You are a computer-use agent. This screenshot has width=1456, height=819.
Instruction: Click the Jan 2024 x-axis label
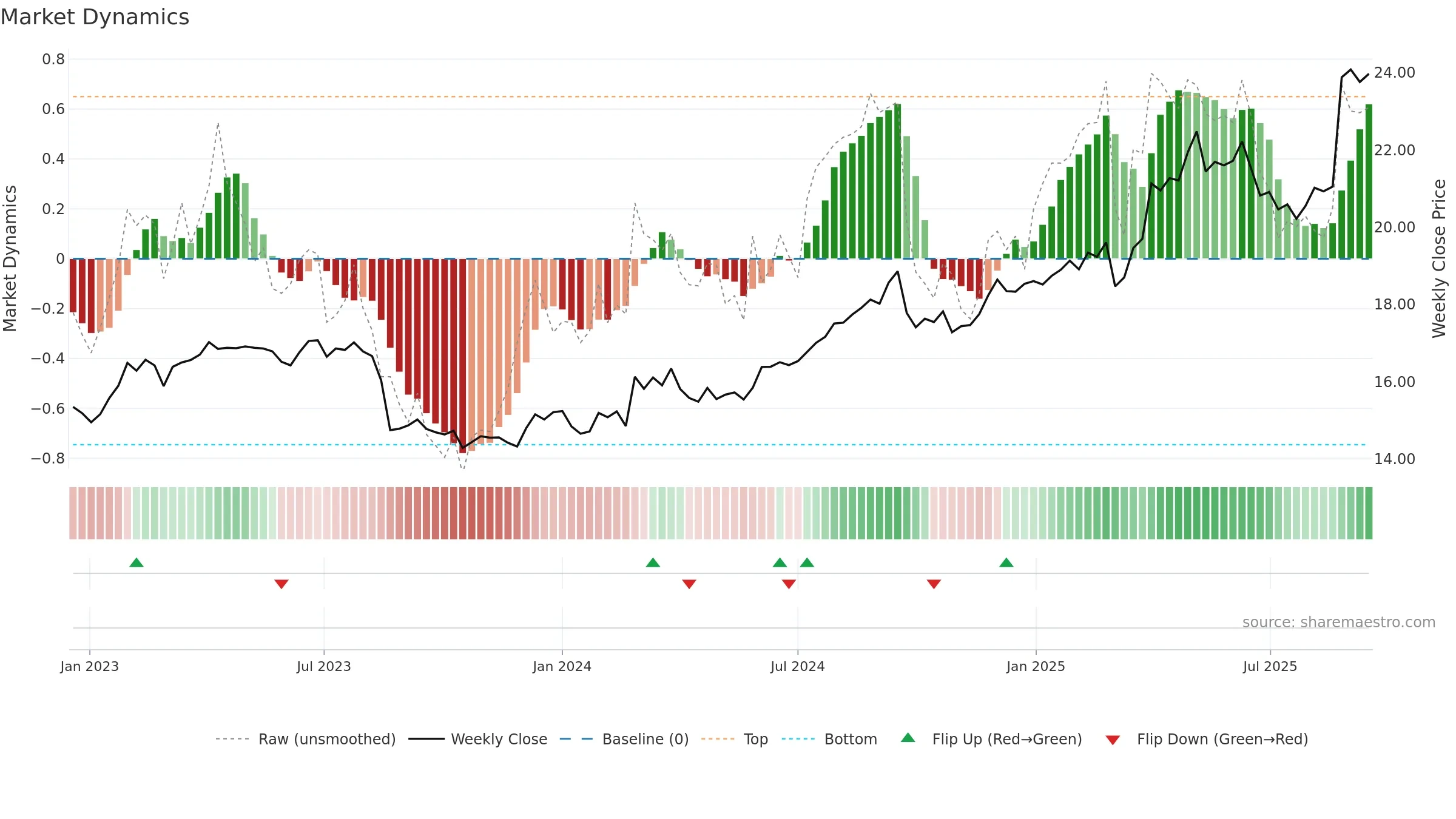click(x=562, y=666)
